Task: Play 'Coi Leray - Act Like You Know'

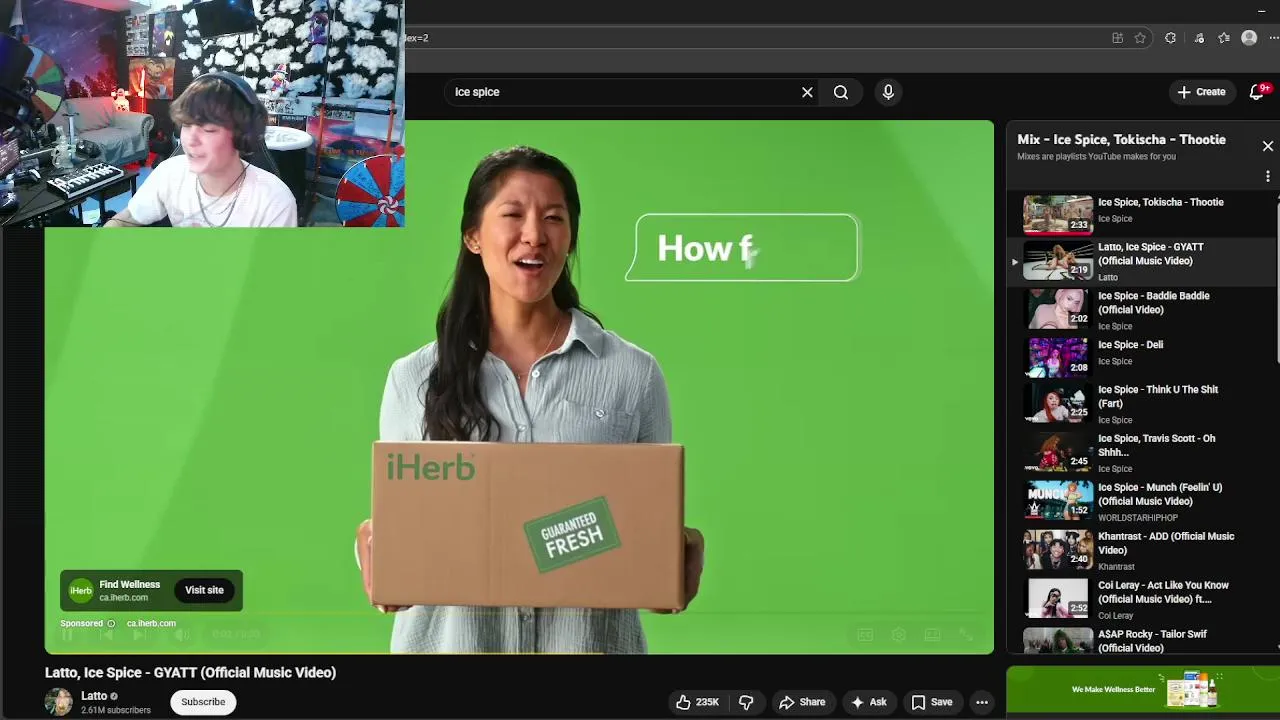Action: 1141,599
